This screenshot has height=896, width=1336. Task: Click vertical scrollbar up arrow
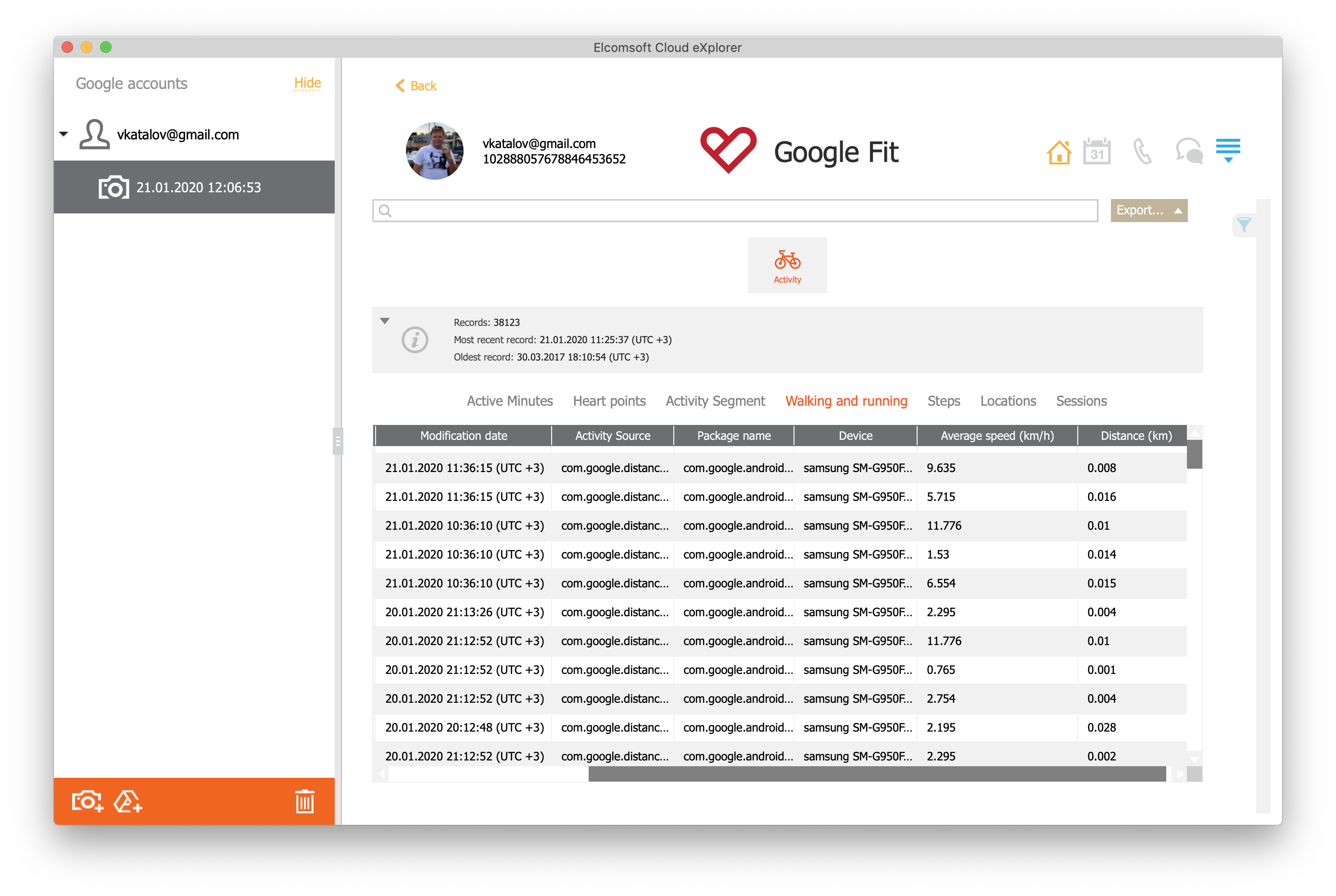1194,433
